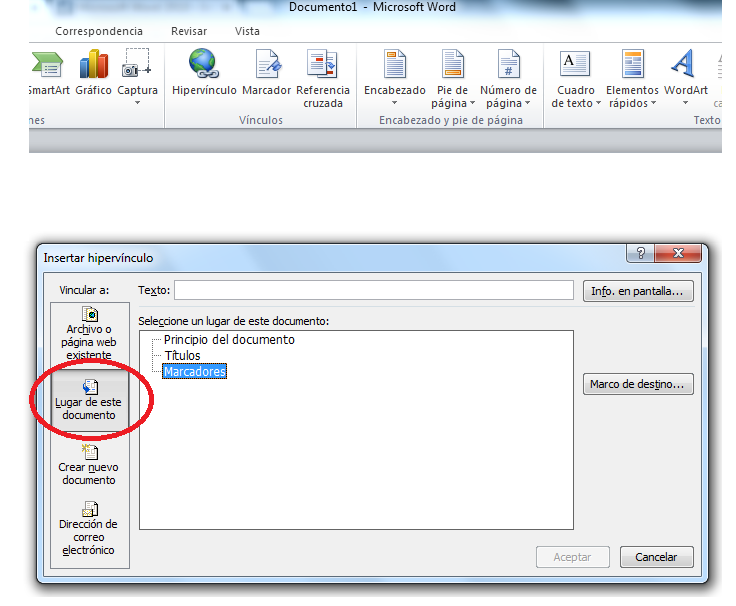Open the Correspondencia tab
The width and height of the screenshot is (736, 606).
(99, 31)
